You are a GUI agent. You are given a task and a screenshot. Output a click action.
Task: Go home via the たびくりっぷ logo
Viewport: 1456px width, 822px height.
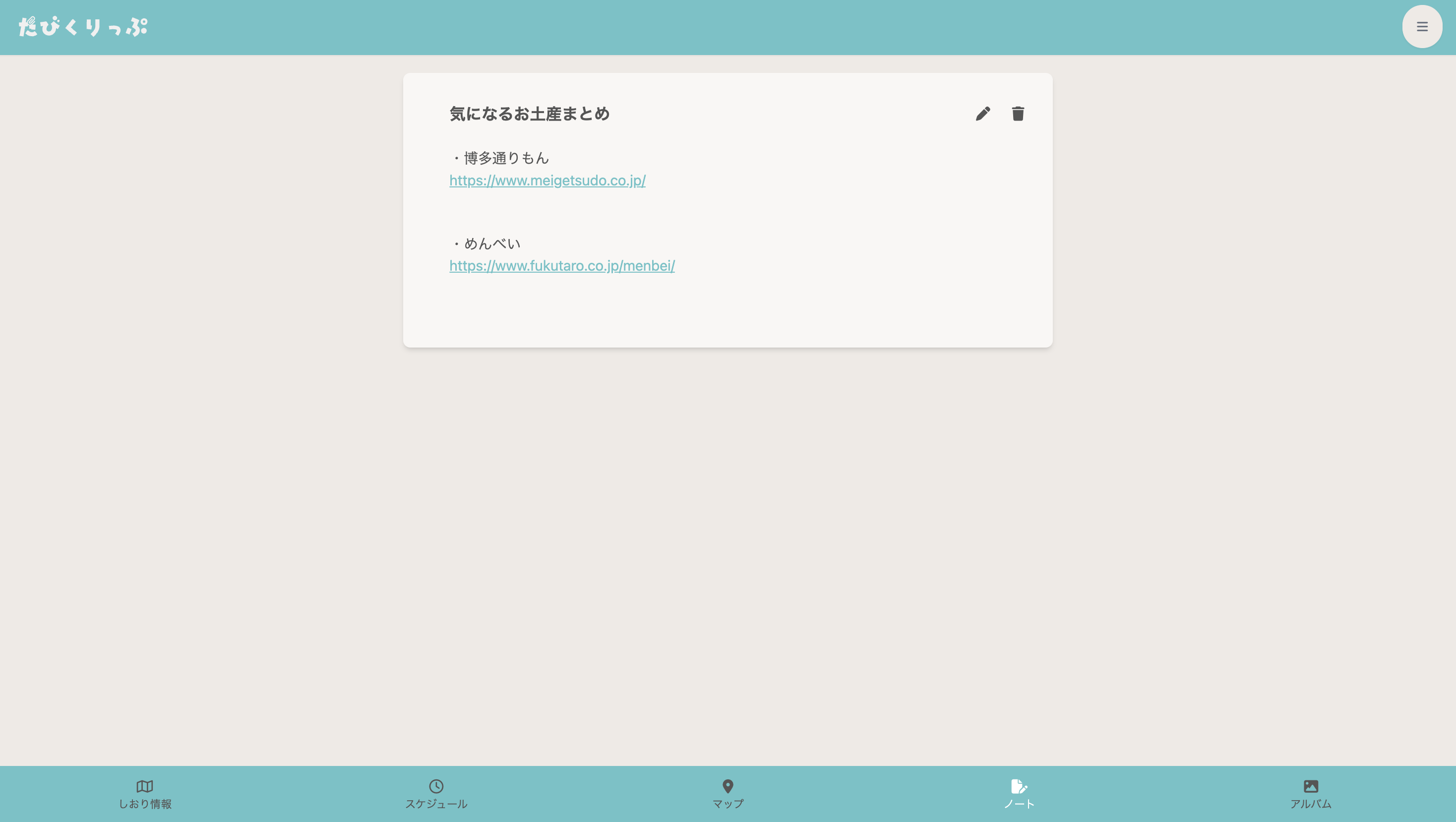point(83,27)
